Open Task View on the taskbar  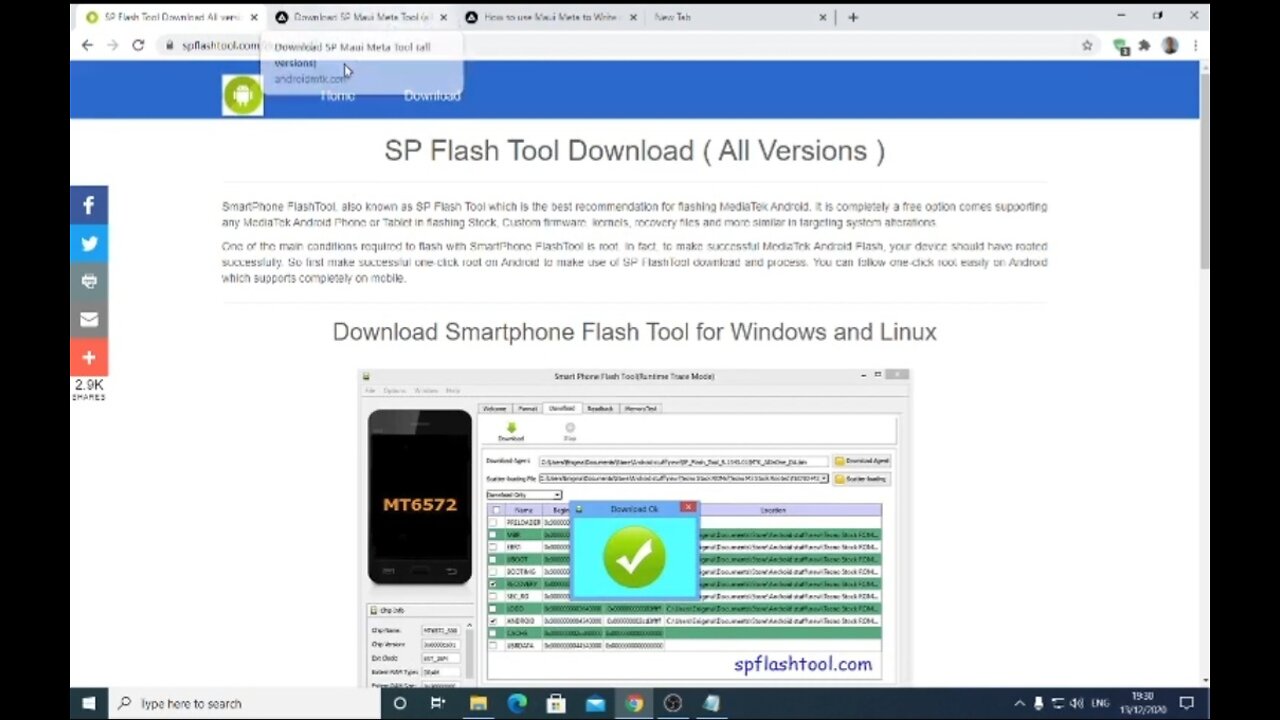[437, 703]
